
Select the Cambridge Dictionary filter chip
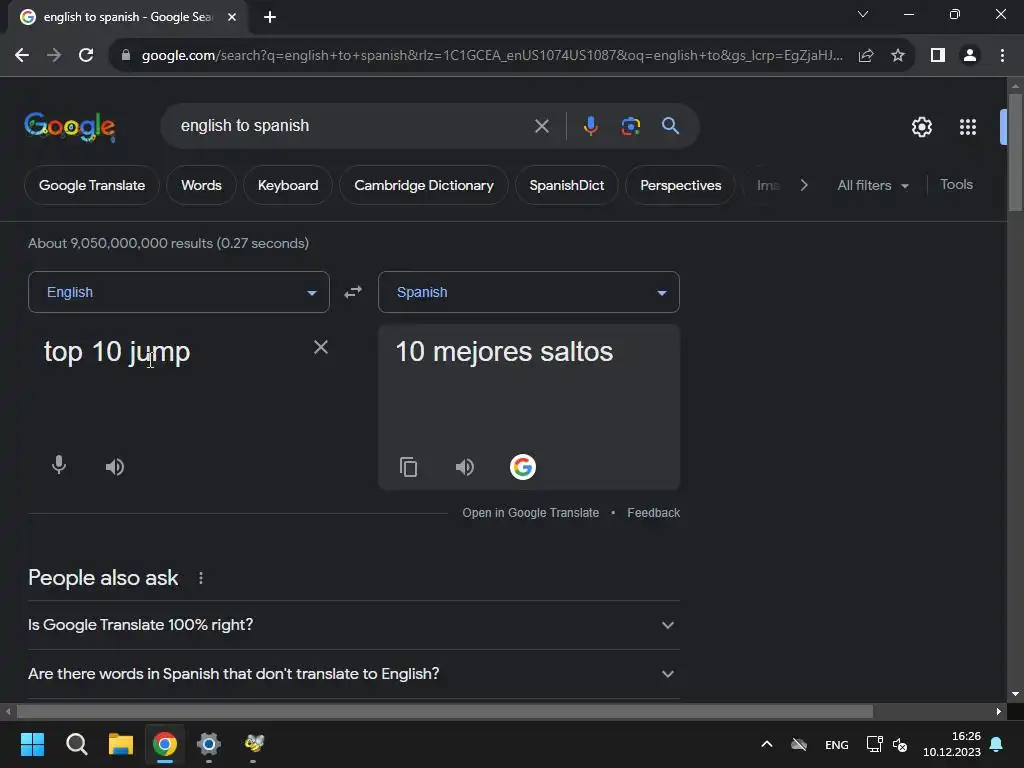coord(424,185)
